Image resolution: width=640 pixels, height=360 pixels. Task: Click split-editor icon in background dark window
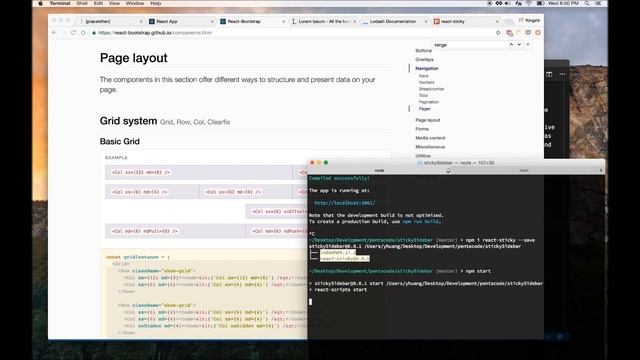(549, 74)
